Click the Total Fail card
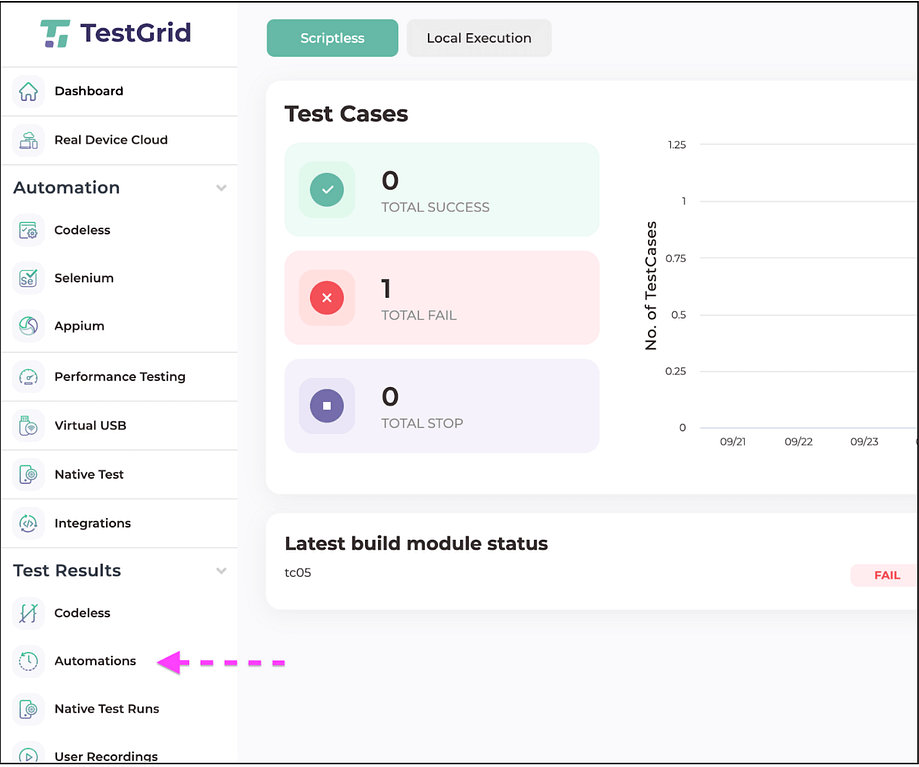 [x=442, y=298]
